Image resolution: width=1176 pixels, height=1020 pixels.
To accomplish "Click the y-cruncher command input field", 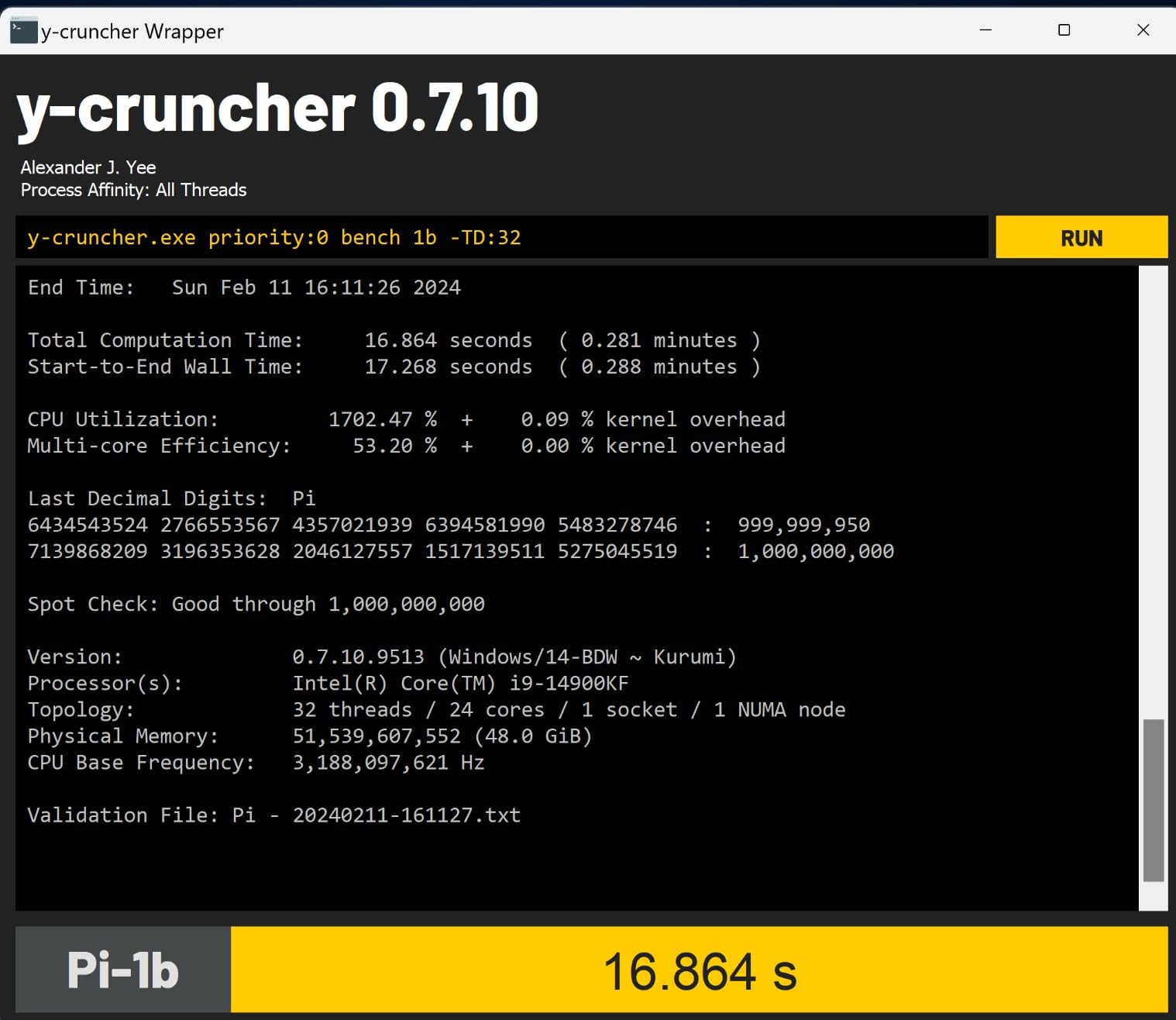I will pos(501,237).
